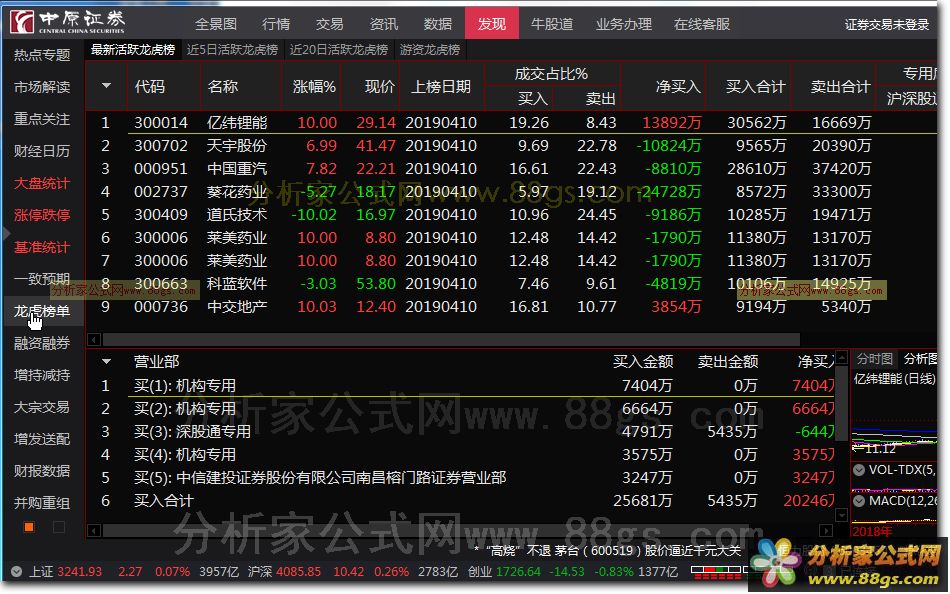Image resolution: width=950 pixels, height=594 pixels.
Task: Expand the VOL-TDX indicator dropdown
Action: [859, 470]
